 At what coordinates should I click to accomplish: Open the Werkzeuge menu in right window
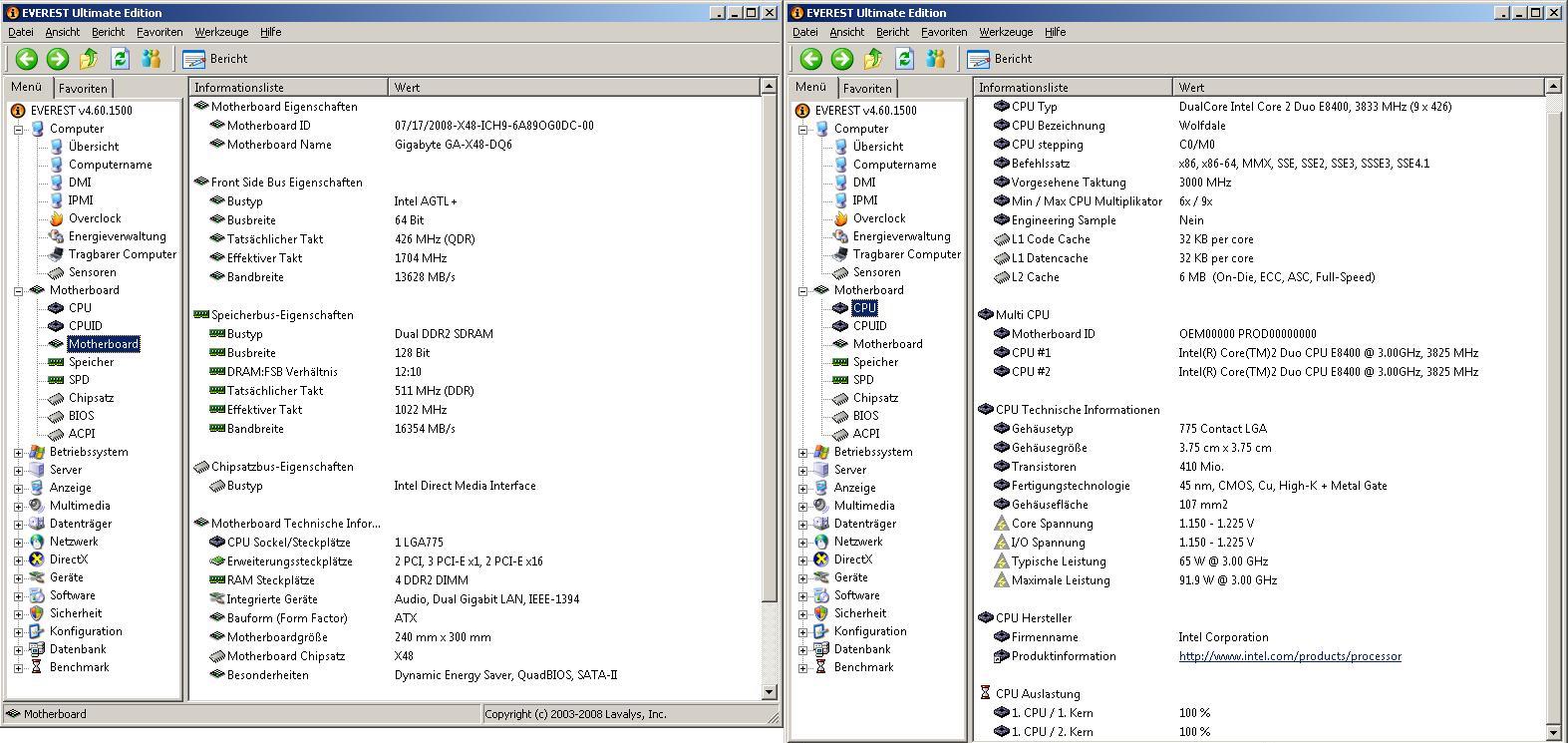click(x=1006, y=32)
